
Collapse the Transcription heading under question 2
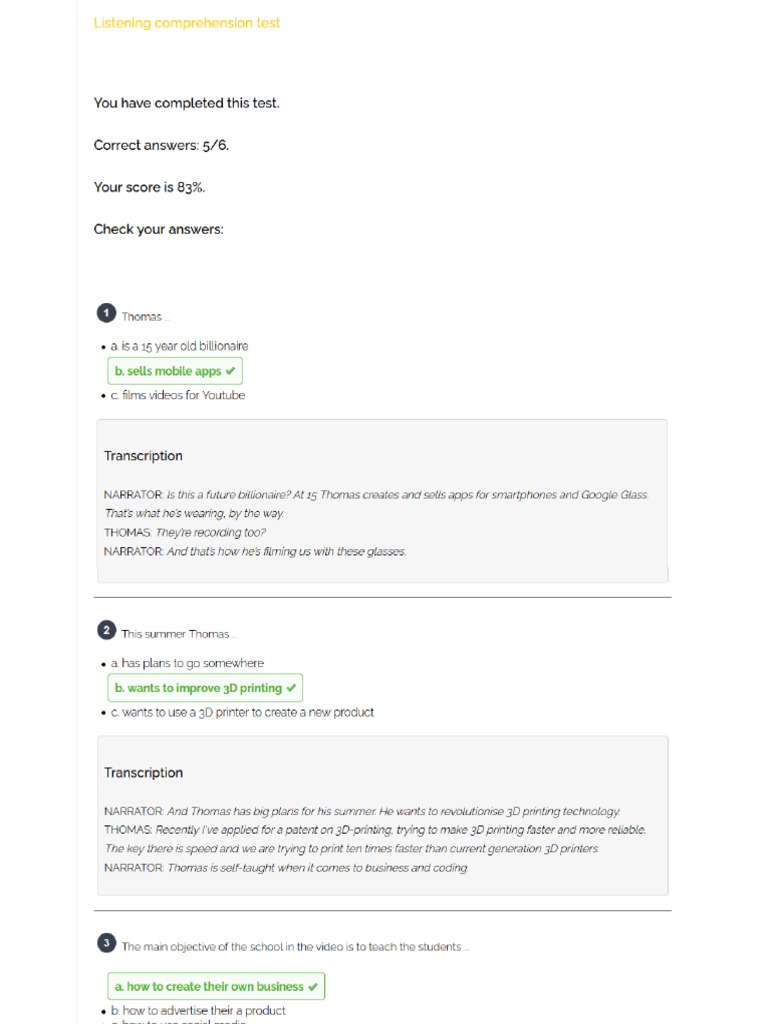(x=143, y=773)
